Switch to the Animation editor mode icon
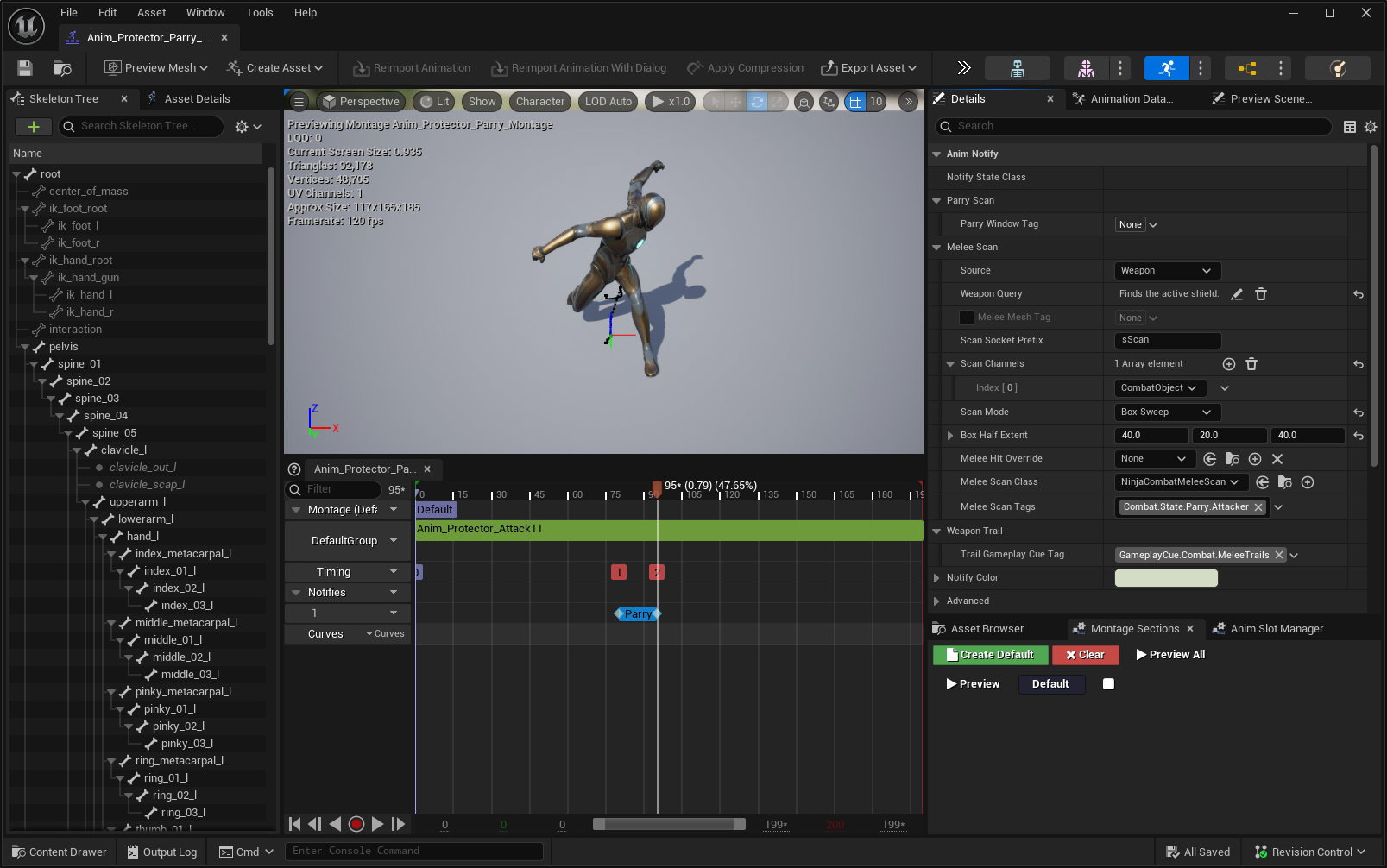1387x868 pixels. [x=1166, y=68]
